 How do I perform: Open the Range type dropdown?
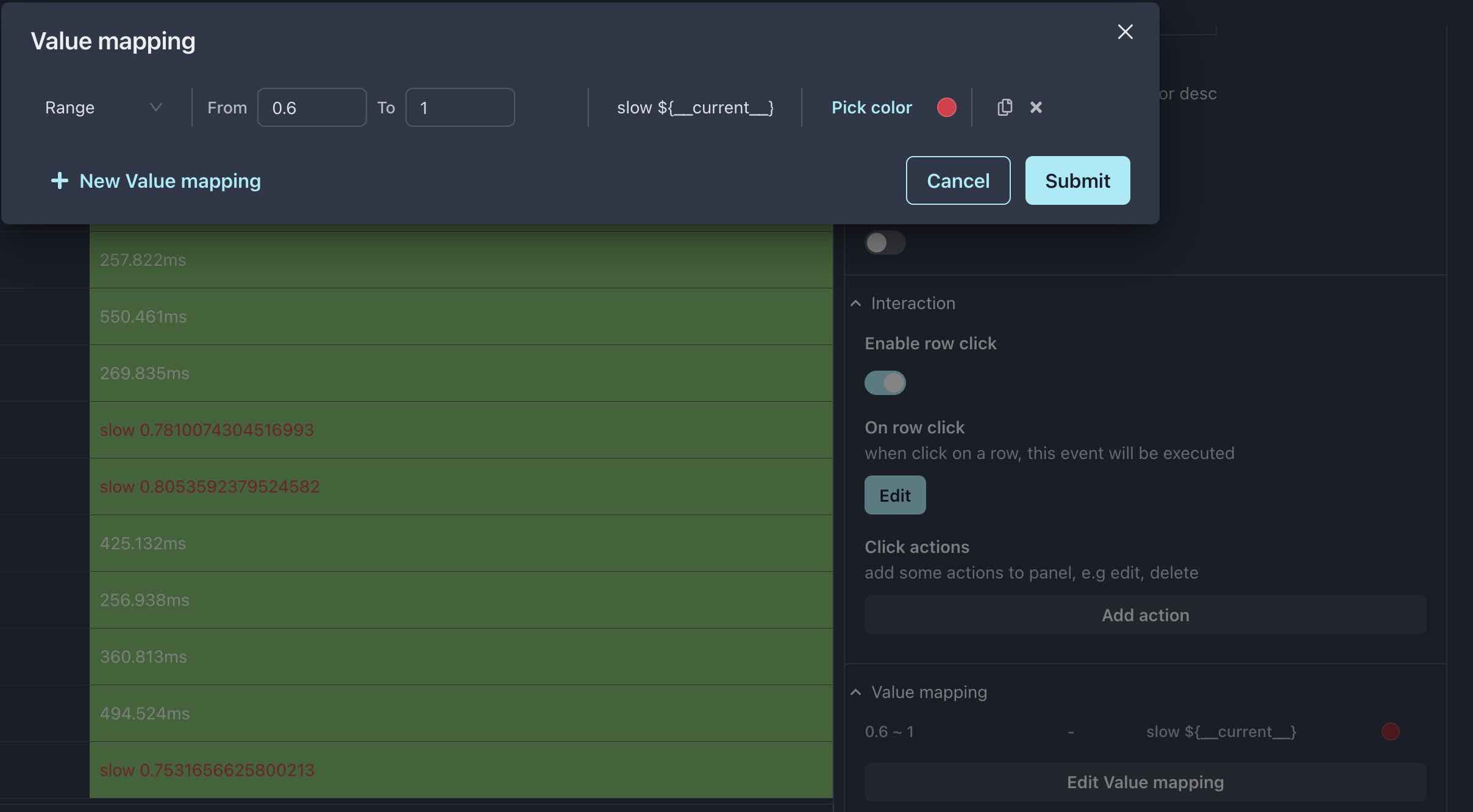tap(104, 107)
